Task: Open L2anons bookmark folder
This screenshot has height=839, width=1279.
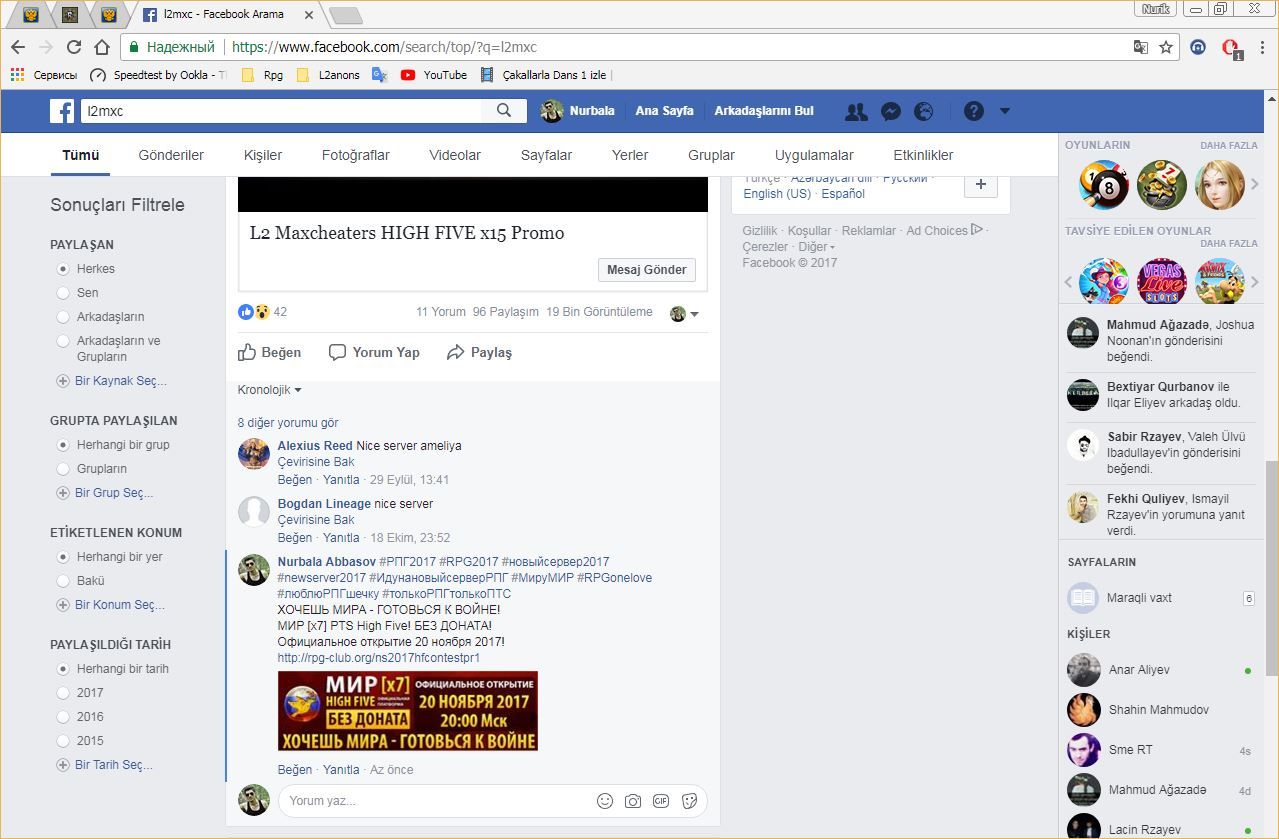Action: click(x=328, y=75)
